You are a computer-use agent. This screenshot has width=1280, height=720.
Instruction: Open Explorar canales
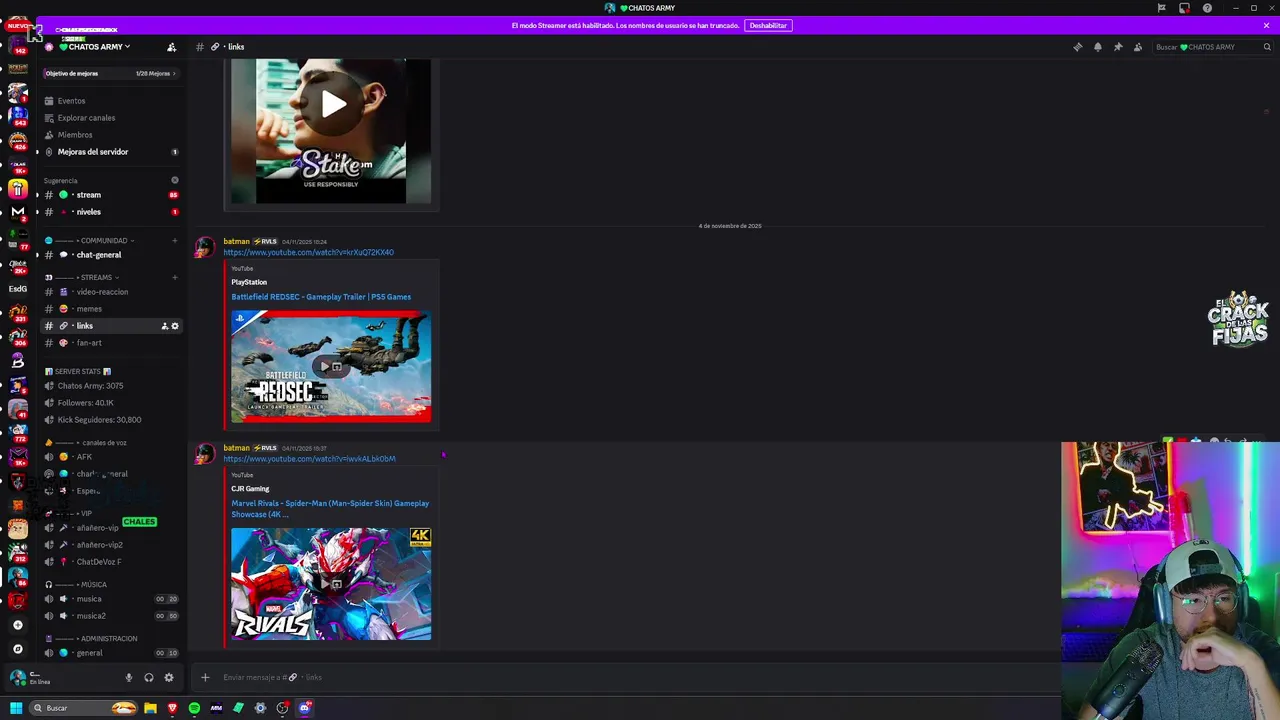coord(86,118)
